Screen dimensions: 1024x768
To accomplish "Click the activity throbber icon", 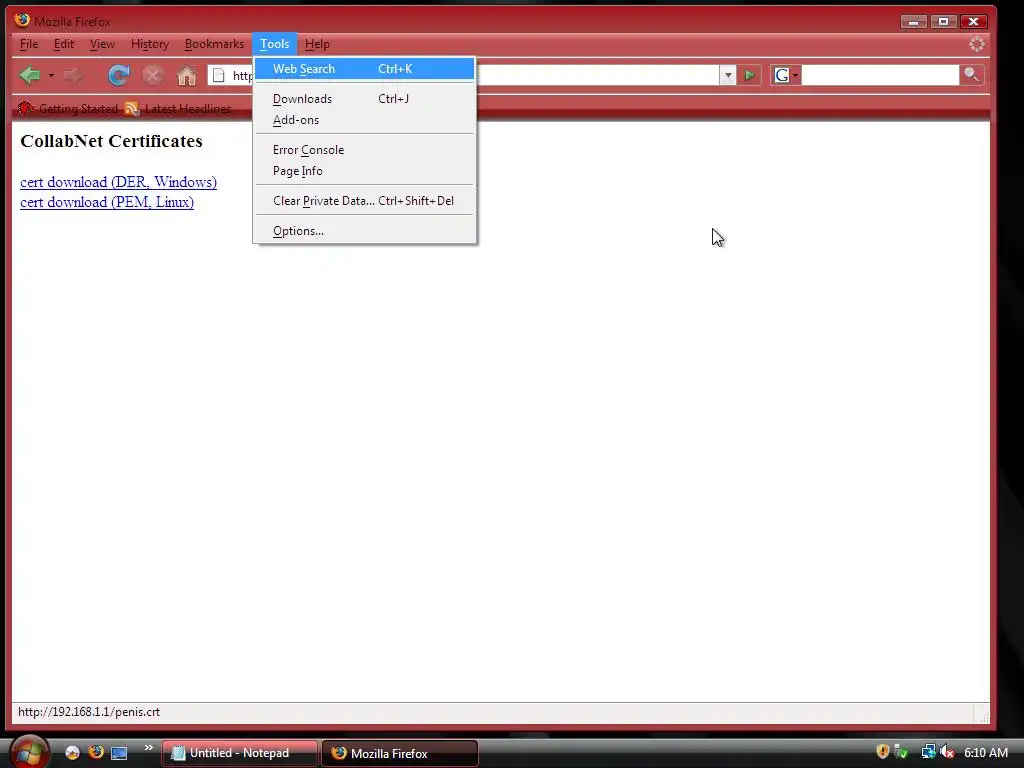I will (x=976, y=44).
